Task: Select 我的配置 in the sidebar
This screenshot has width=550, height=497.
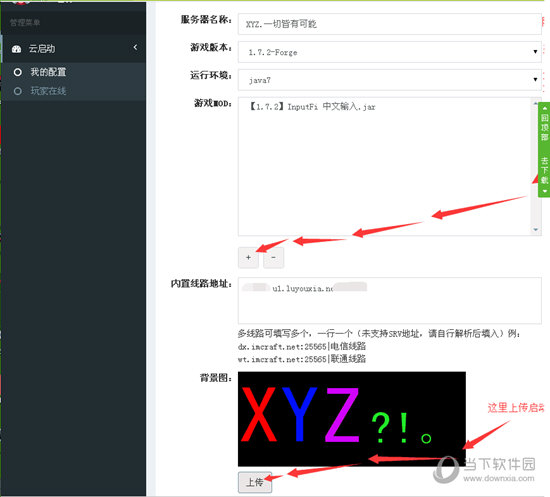Action: [48, 72]
